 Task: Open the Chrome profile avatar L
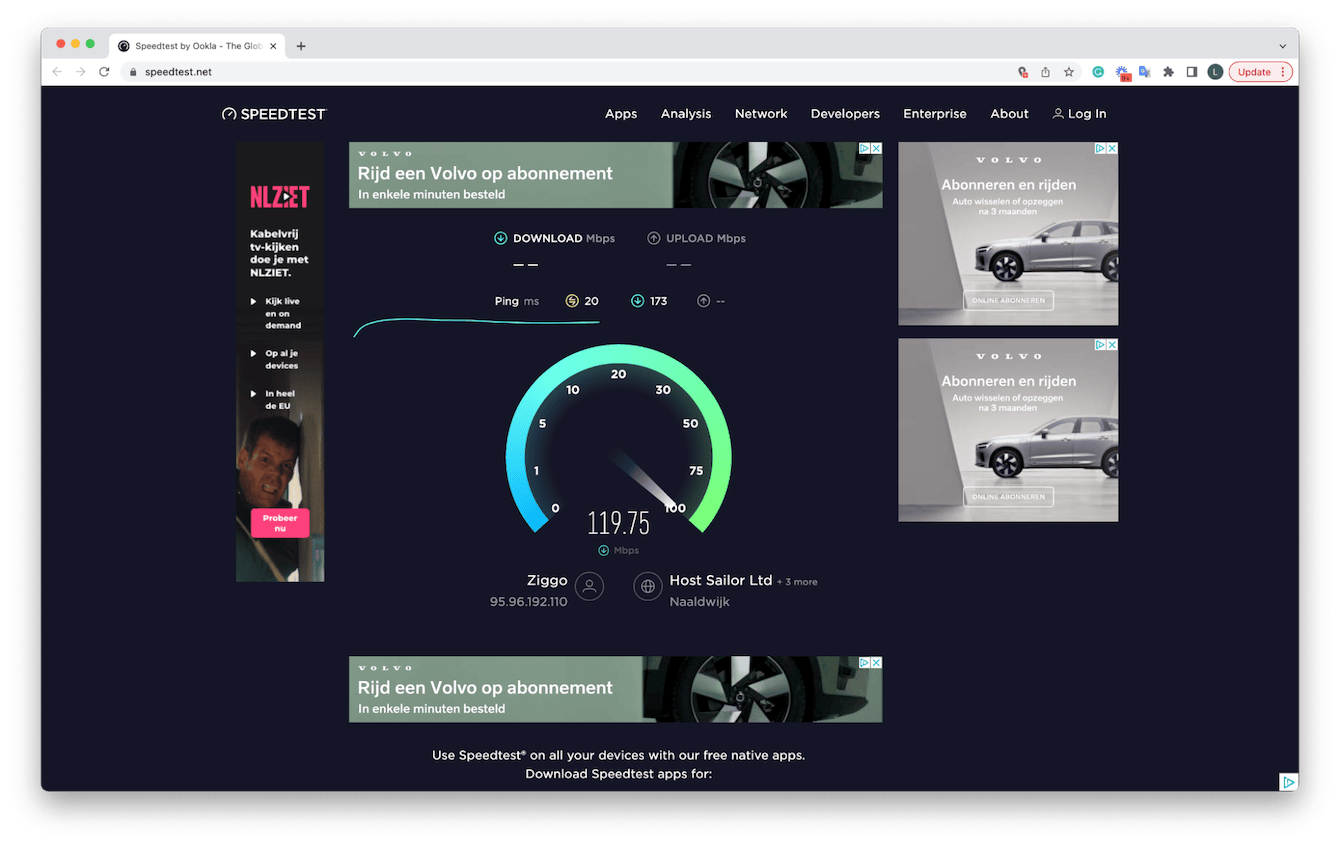pyautogui.click(x=1215, y=72)
